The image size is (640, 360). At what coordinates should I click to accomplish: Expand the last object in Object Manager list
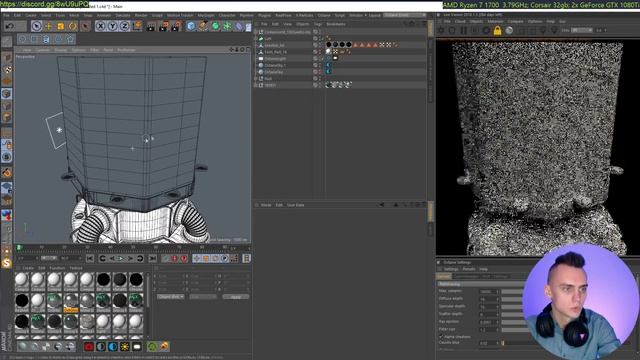coord(256,85)
